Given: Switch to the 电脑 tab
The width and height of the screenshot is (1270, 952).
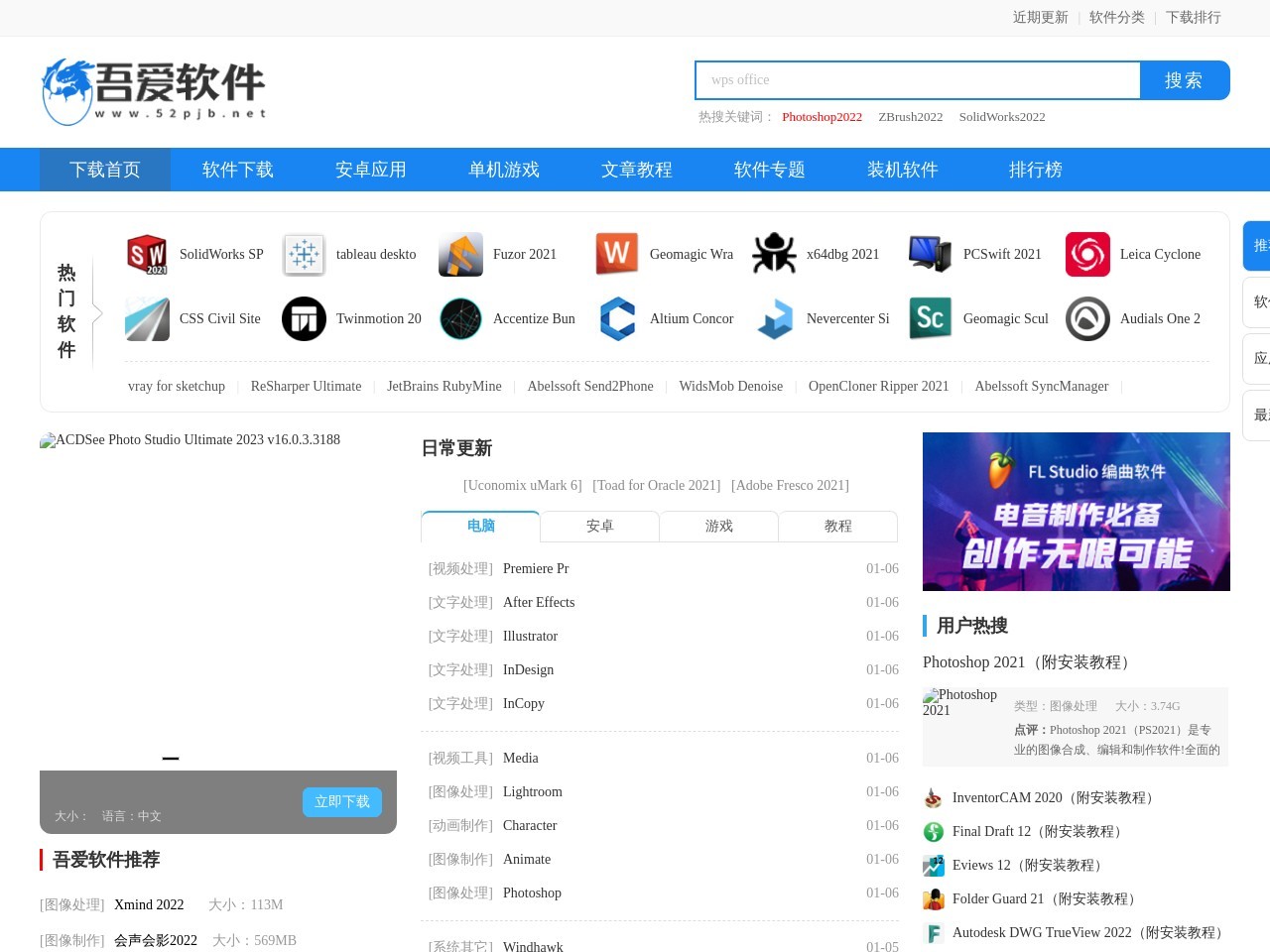Looking at the screenshot, I should pyautogui.click(x=480, y=527).
